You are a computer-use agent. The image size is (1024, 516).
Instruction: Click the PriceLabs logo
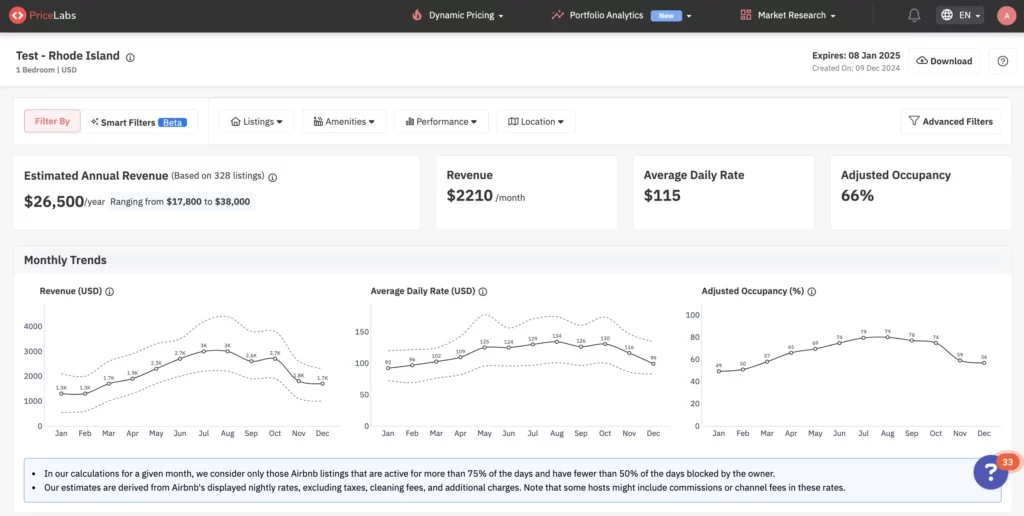[x=46, y=16]
